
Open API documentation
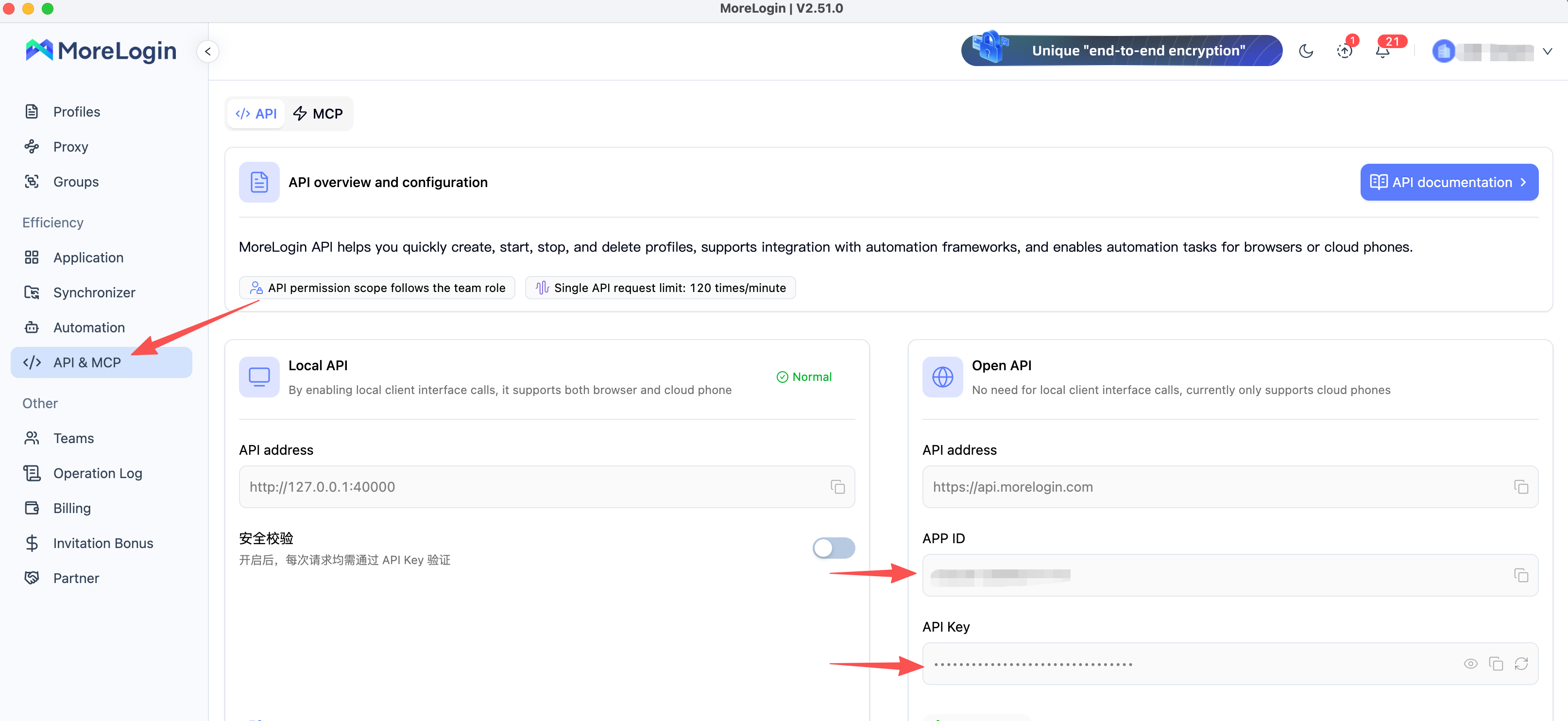[x=1449, y=182]
